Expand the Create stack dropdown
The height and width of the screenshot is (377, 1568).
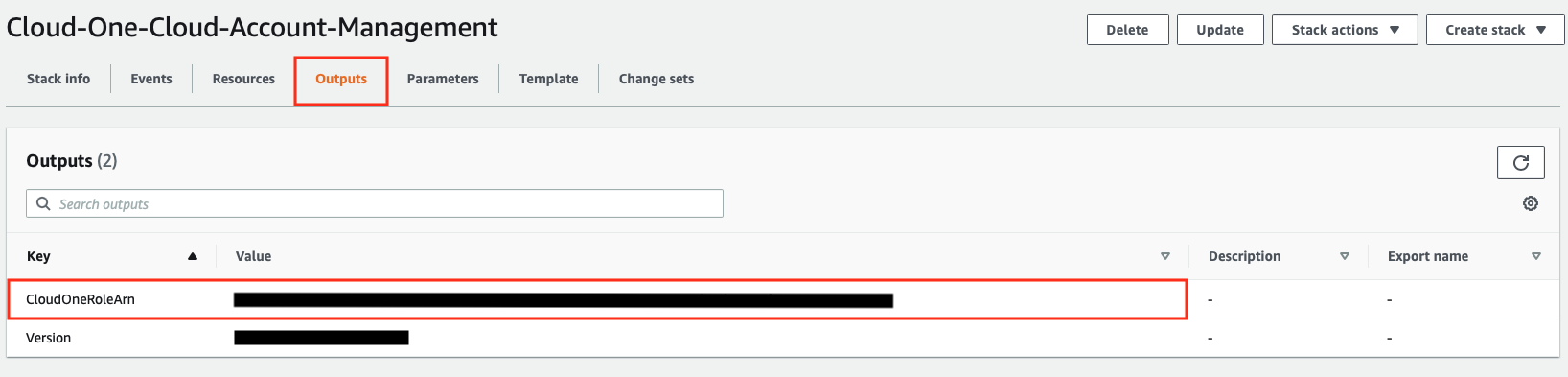(1495, 30)
